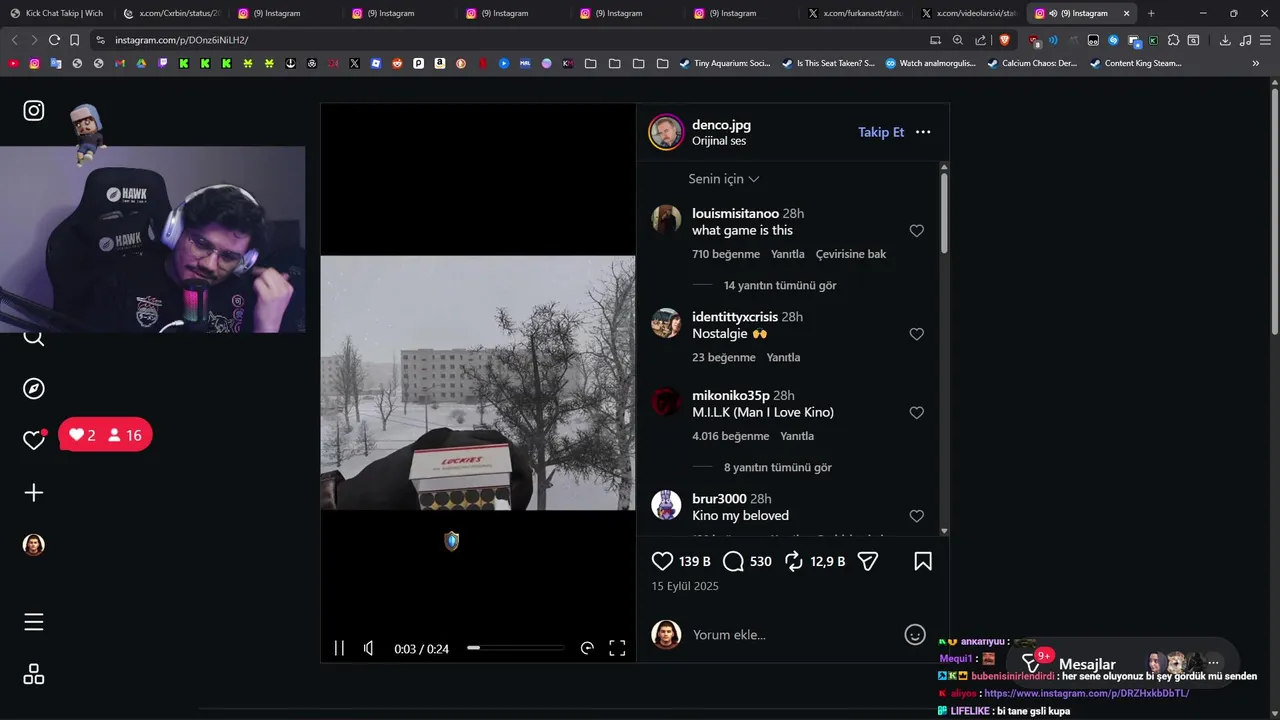Show translation with Çevirisine bak
This screenshot has width=1280, height=720.
(x=851, y=254)
